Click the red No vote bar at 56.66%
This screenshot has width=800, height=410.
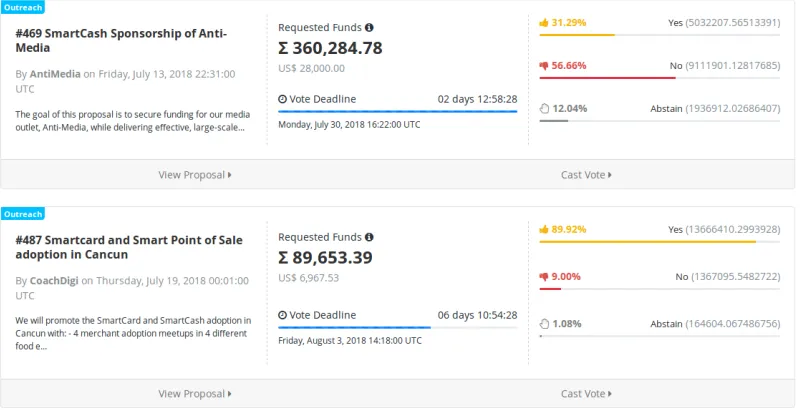point(608,78)
